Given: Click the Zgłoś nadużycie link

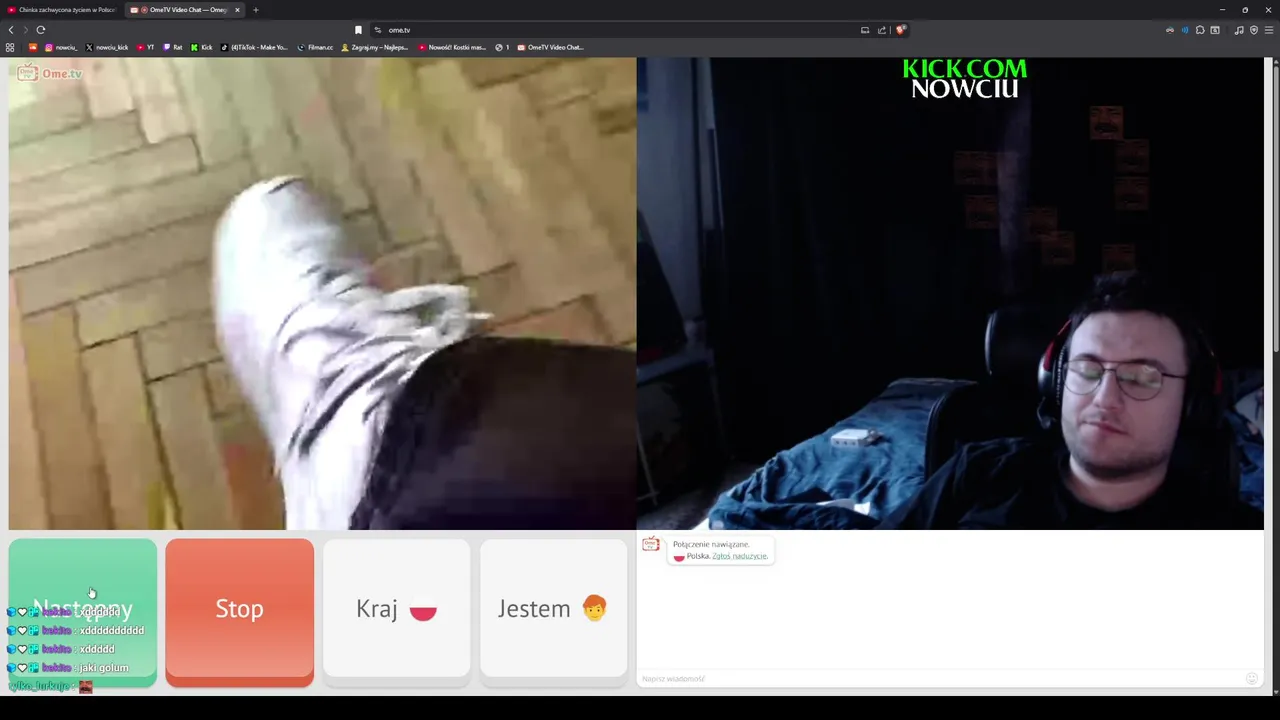Looking at the screenshot, I should [740, 556].
